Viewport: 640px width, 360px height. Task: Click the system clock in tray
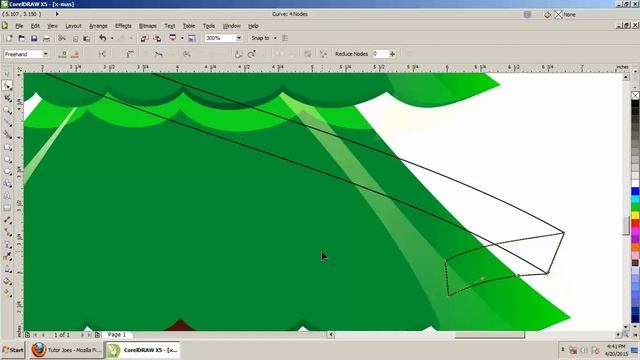(616, 350)
